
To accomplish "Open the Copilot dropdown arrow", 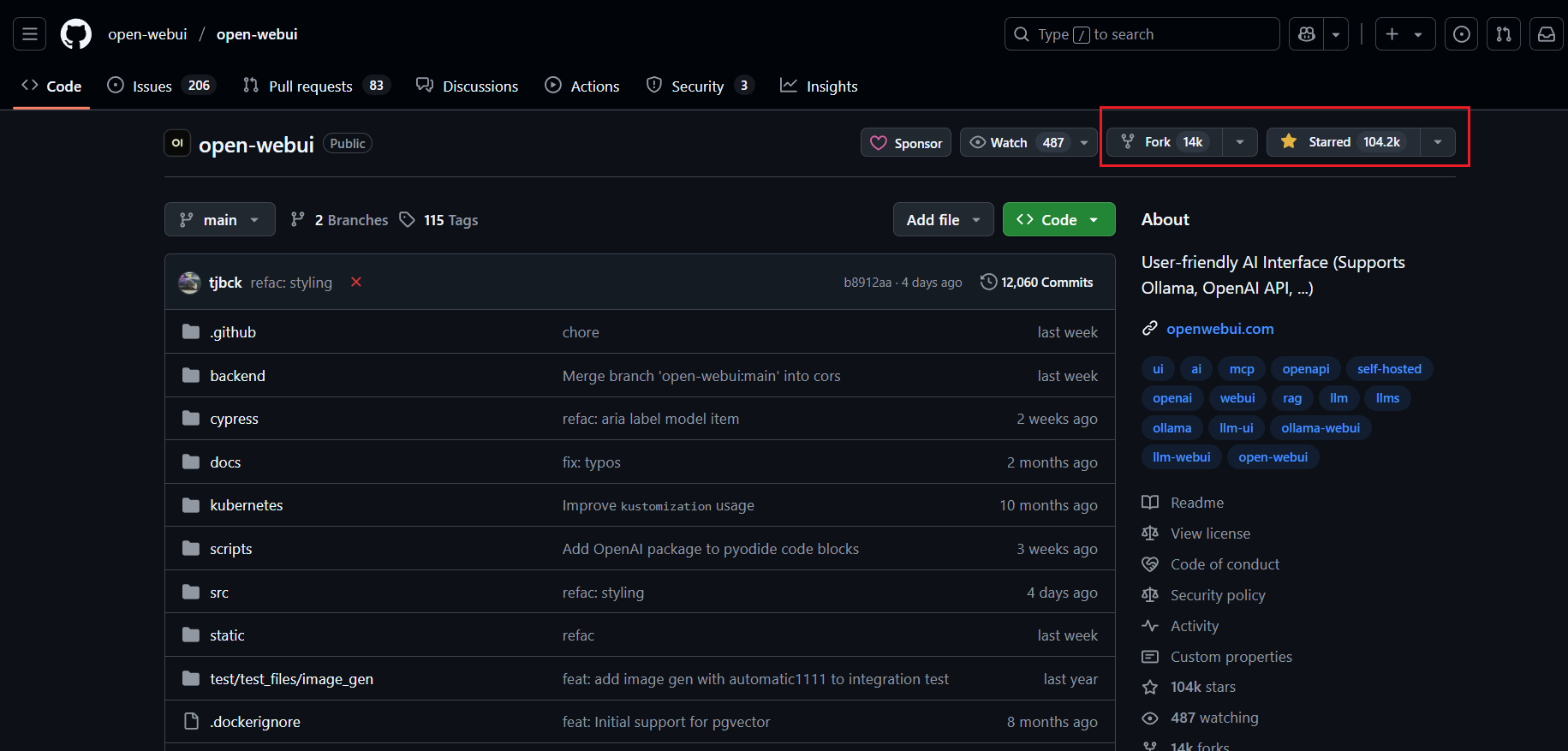I will (1336, 34).
